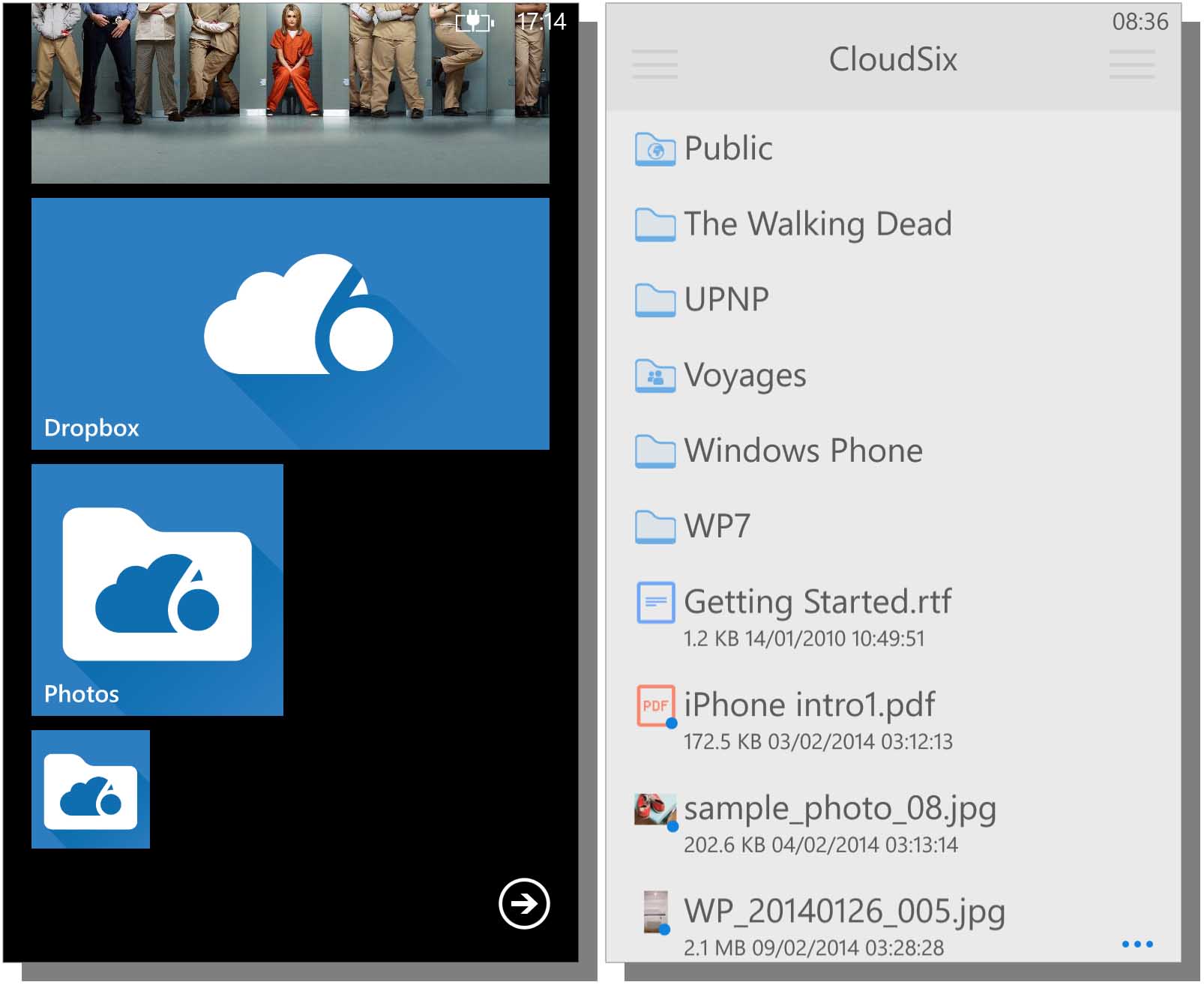This screenshot has width=1204, height=985.
Task: Click the 202.6 KB 04/02/2014 details line
Action: point(821,846)
